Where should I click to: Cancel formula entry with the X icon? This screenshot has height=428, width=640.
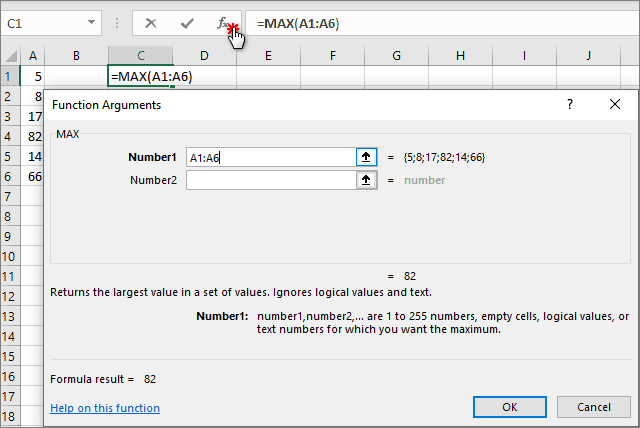coord(151,23)
